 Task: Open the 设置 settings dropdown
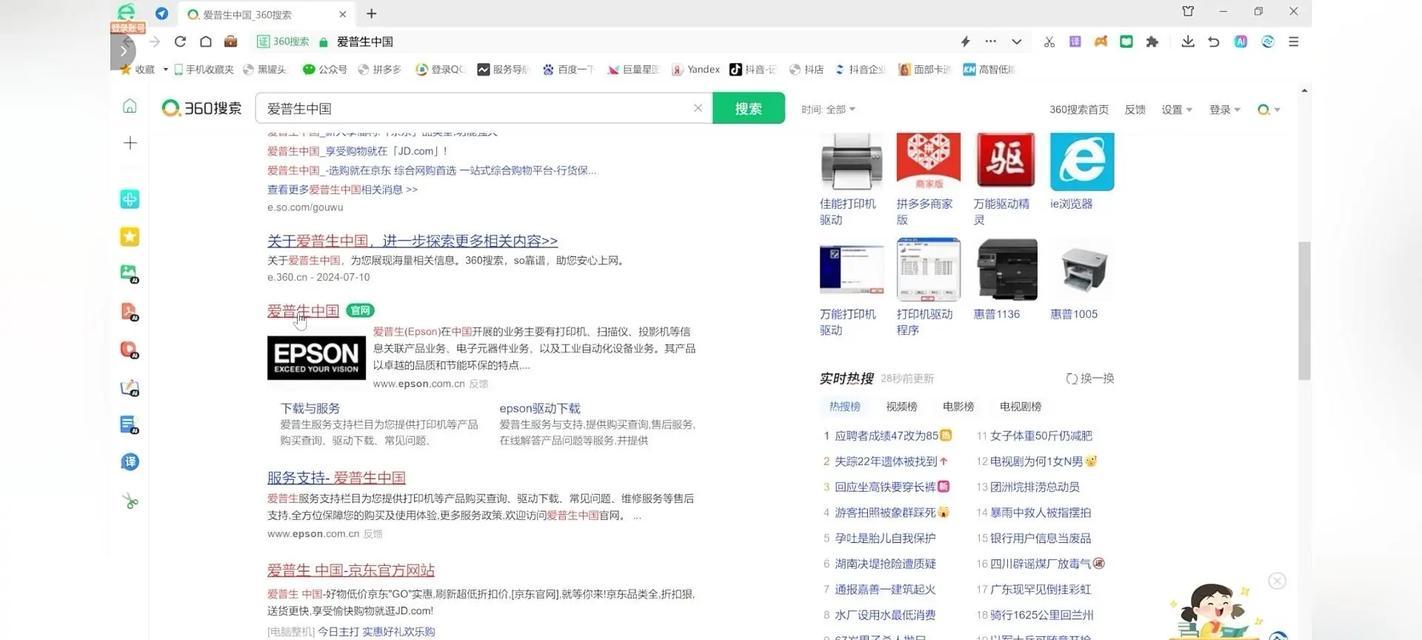point(1176,109)
